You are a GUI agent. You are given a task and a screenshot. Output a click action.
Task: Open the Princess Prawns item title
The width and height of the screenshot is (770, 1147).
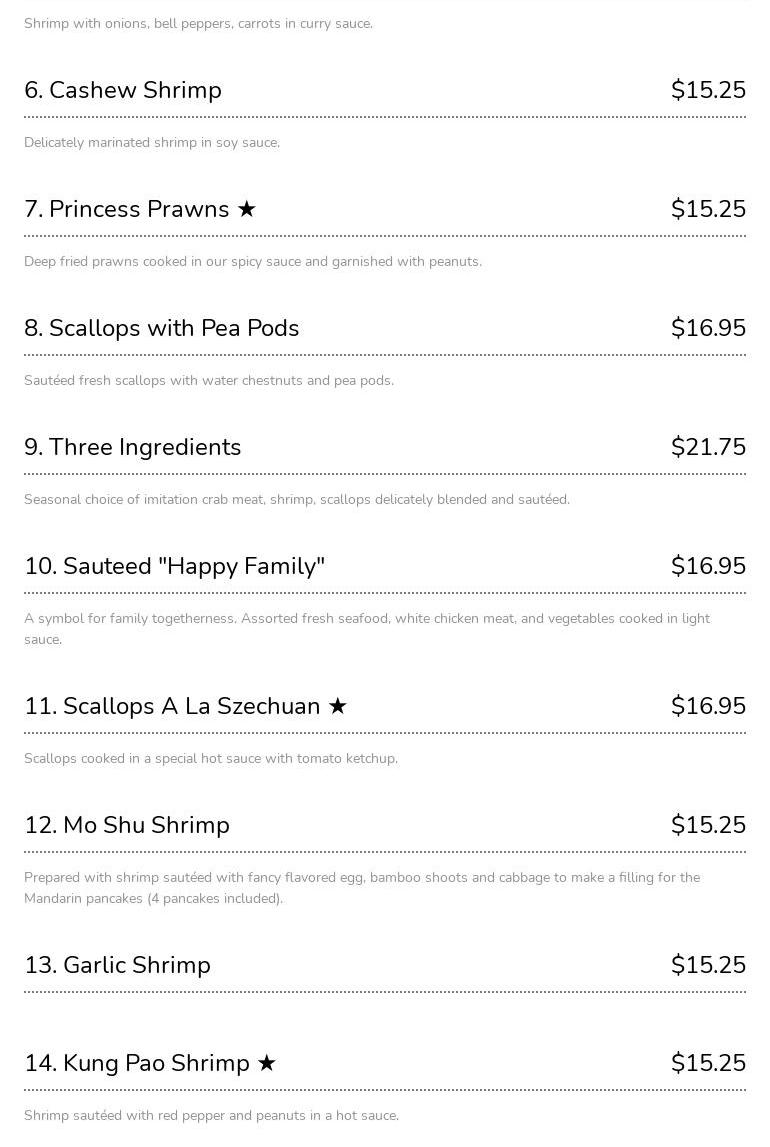[127, 209]
